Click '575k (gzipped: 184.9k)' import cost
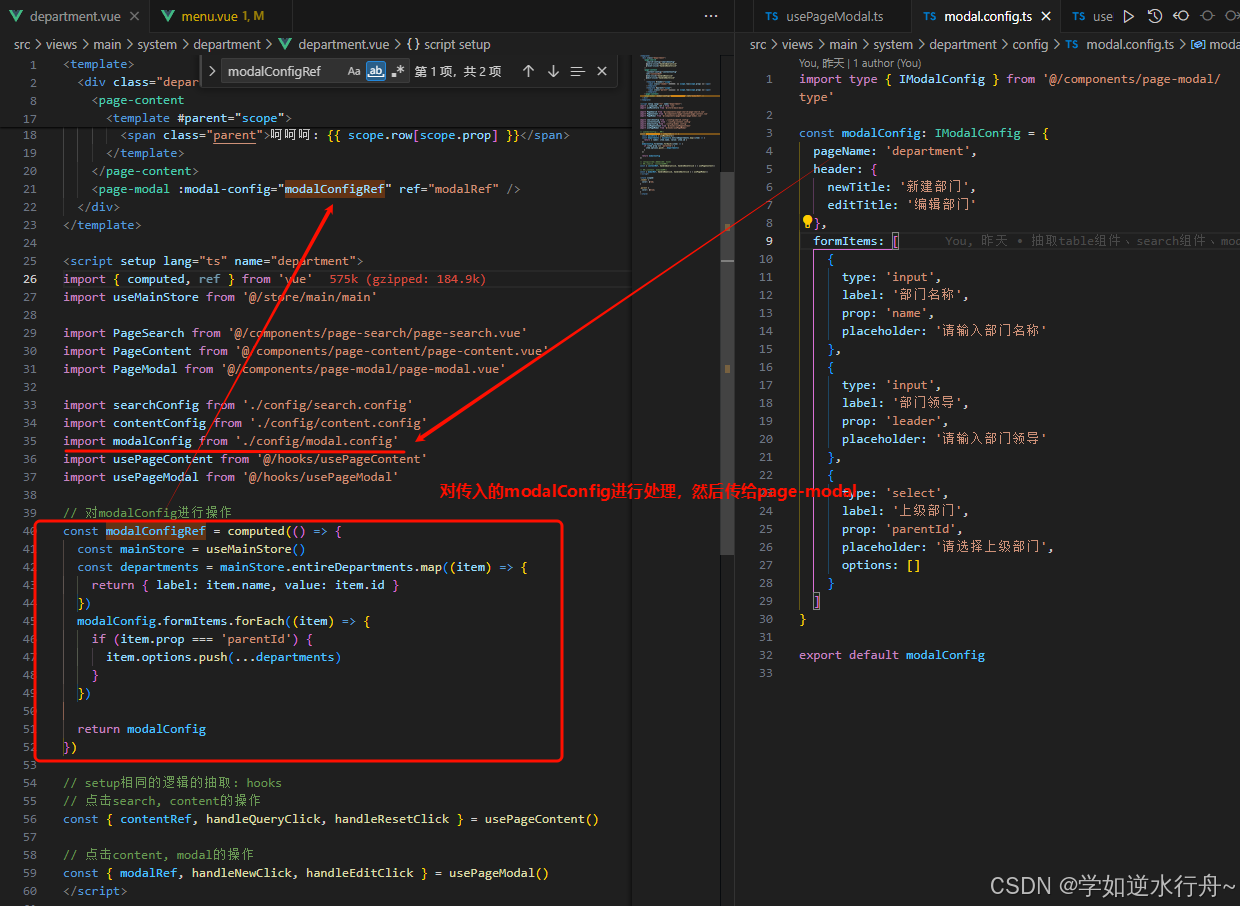The image size is (1240, 906). [407, 279]
